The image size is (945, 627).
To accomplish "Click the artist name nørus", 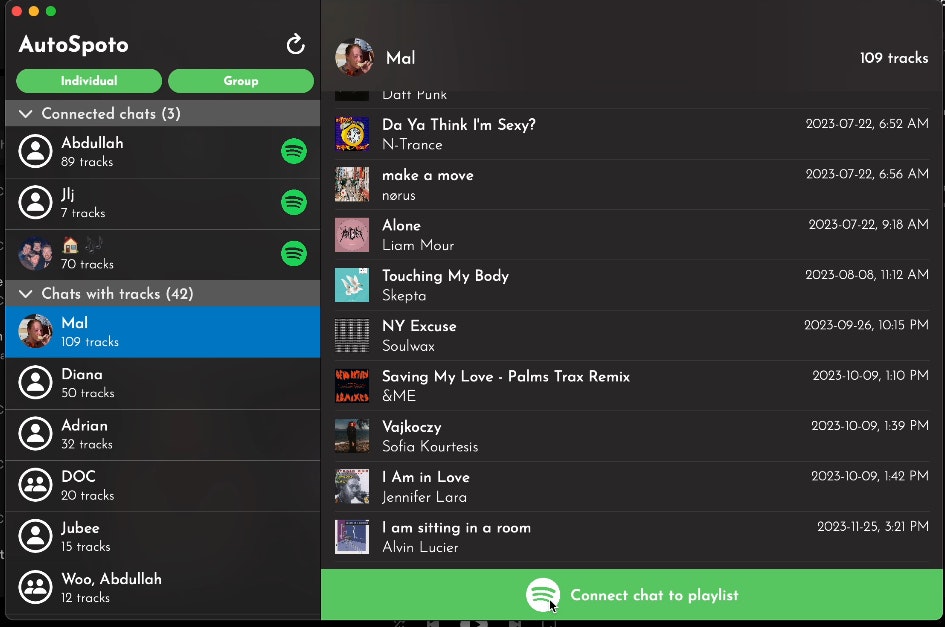I will [399, 195].
